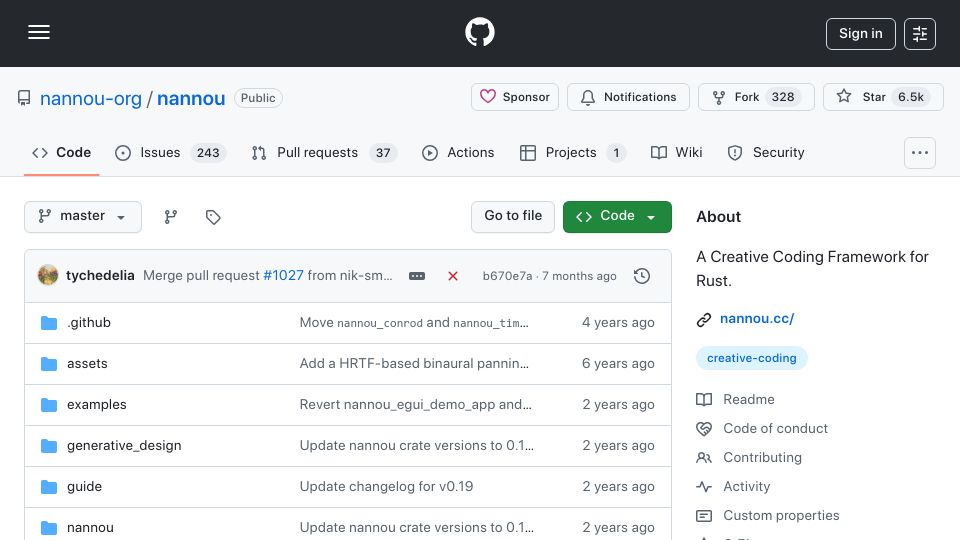Select the Code tab
Viewport: 960px width, 540px height.
(61, 152)
